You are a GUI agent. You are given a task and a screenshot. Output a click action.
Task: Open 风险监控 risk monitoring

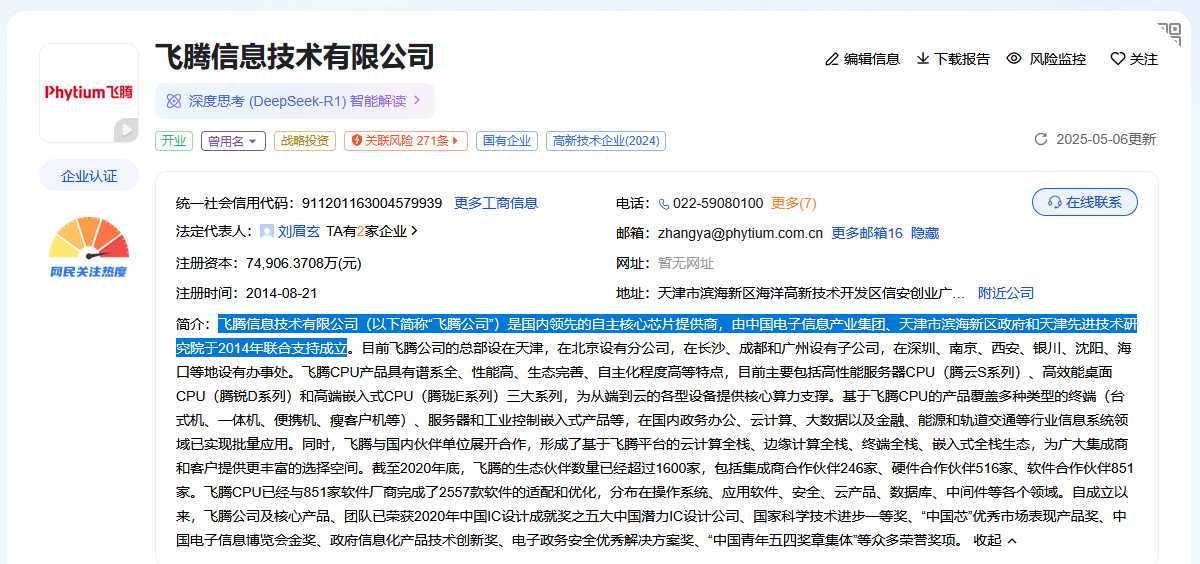coord(1046,59)
